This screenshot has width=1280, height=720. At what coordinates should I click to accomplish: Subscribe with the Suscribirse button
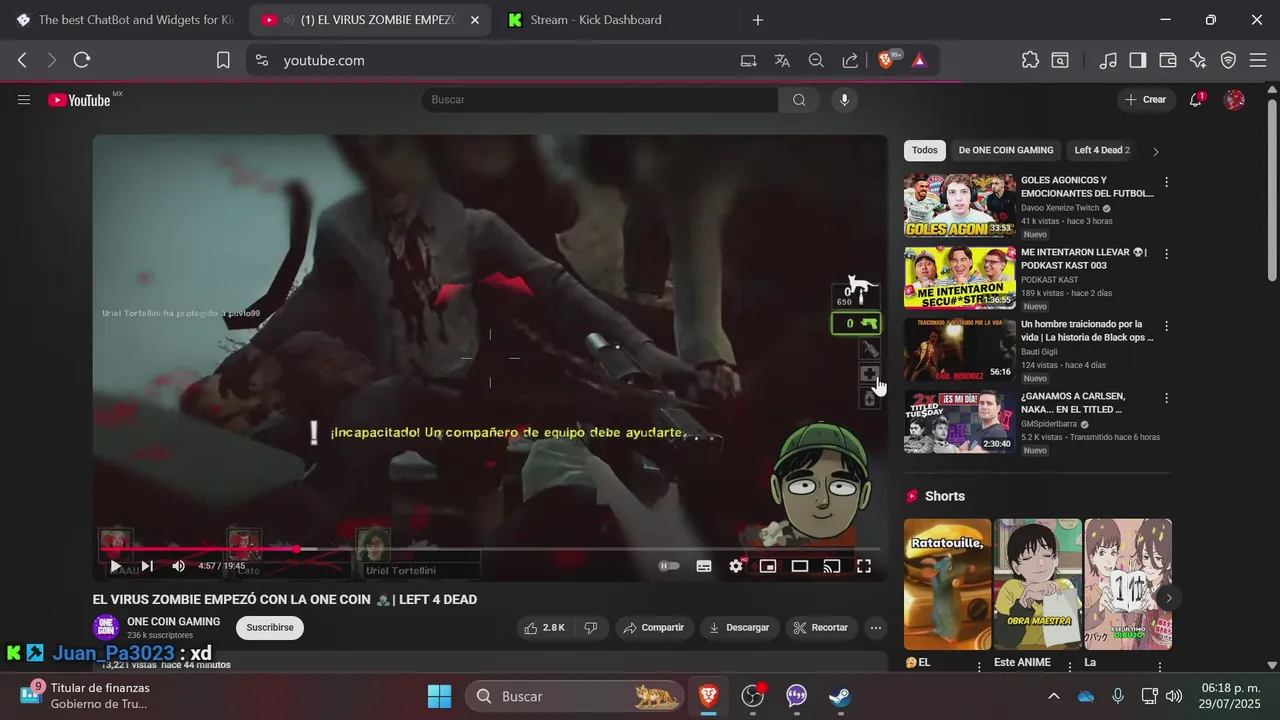click(x=270, y=628)
